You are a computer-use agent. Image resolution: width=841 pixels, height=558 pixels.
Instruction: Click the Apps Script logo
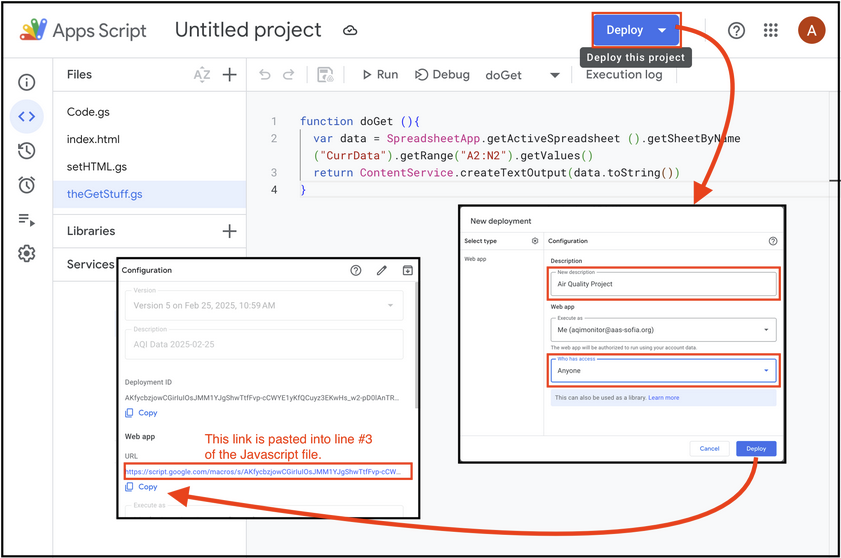point(83,30)
